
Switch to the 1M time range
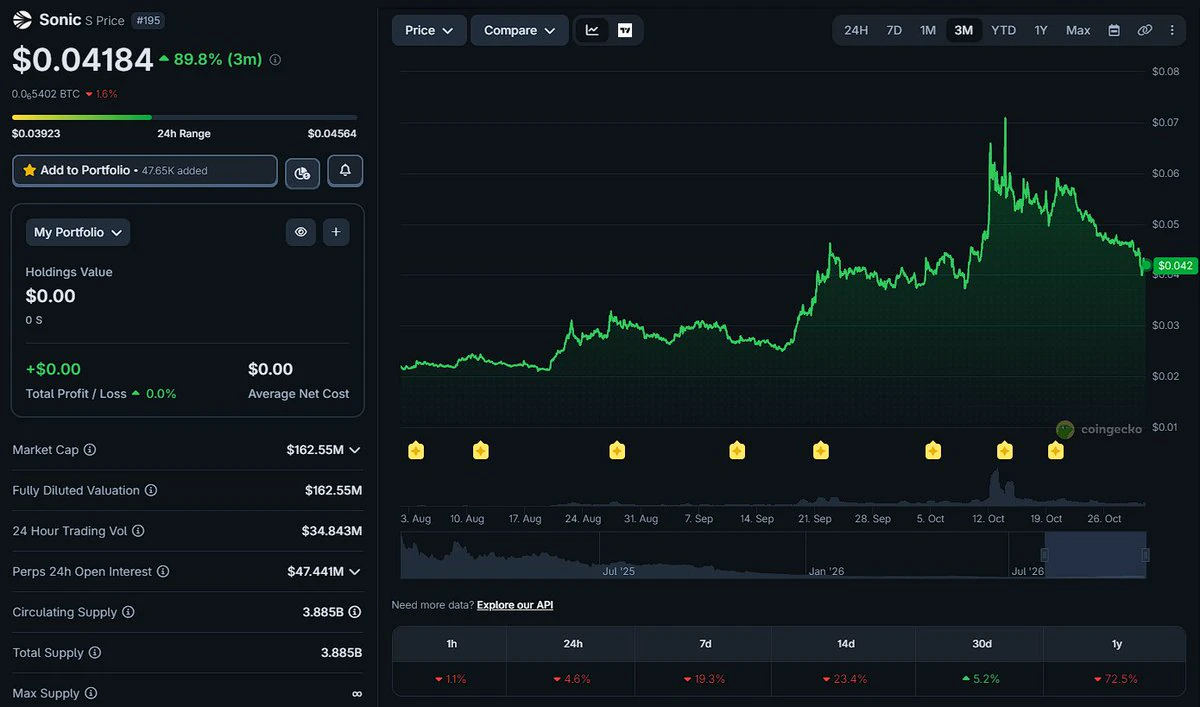pyautogui.click(x=928, y=30)
